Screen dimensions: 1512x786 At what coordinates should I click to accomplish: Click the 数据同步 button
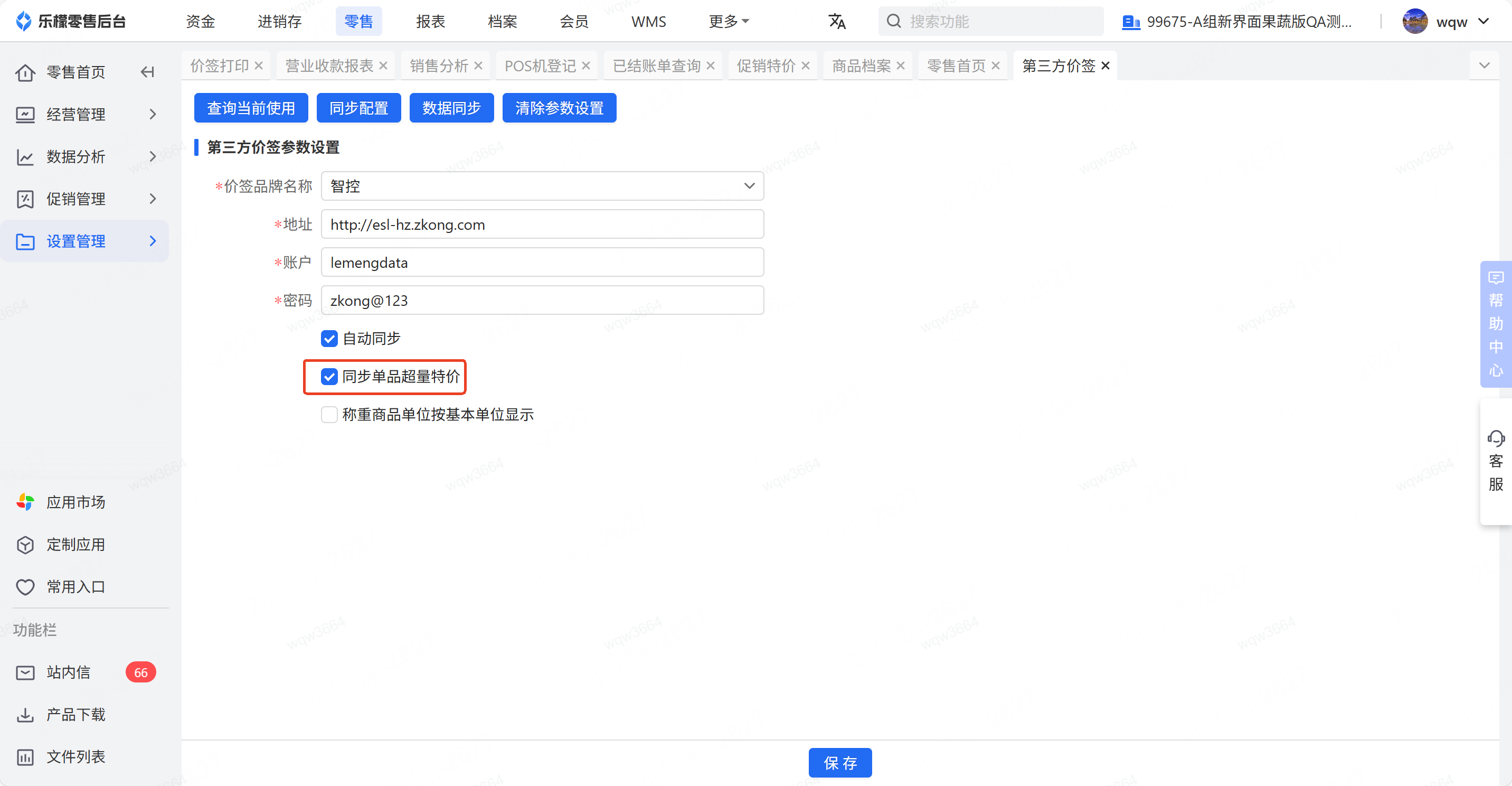451,108
